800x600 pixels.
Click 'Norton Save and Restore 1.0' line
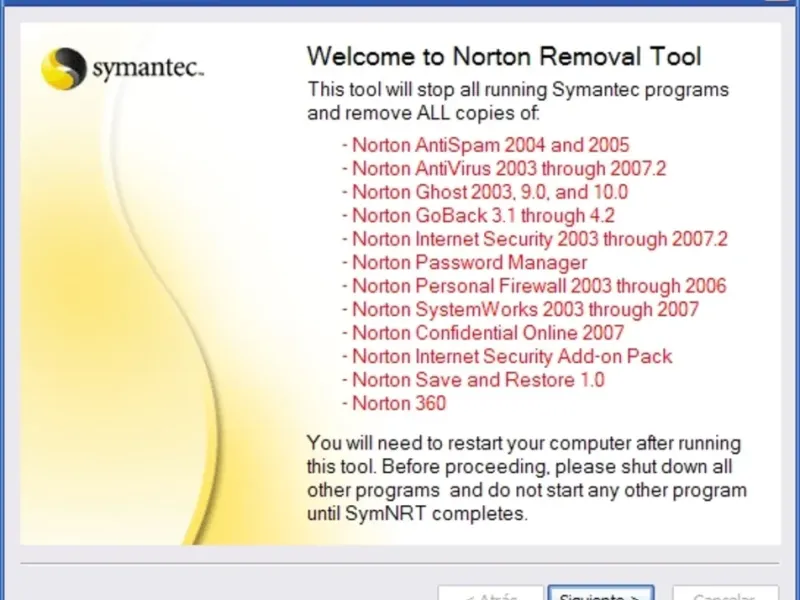pos(473,380)
